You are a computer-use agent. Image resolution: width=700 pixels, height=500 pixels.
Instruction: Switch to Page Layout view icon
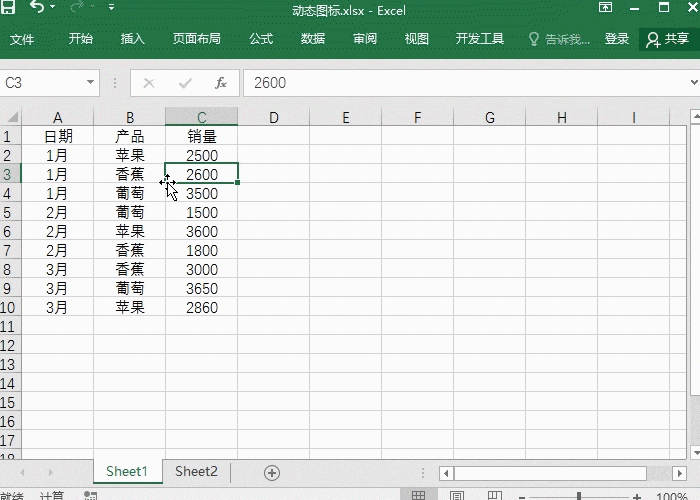click(x=456, y=496)
